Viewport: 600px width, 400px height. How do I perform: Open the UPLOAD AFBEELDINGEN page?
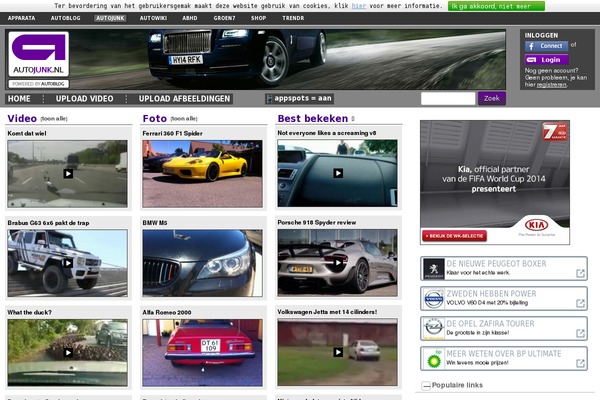184,99
